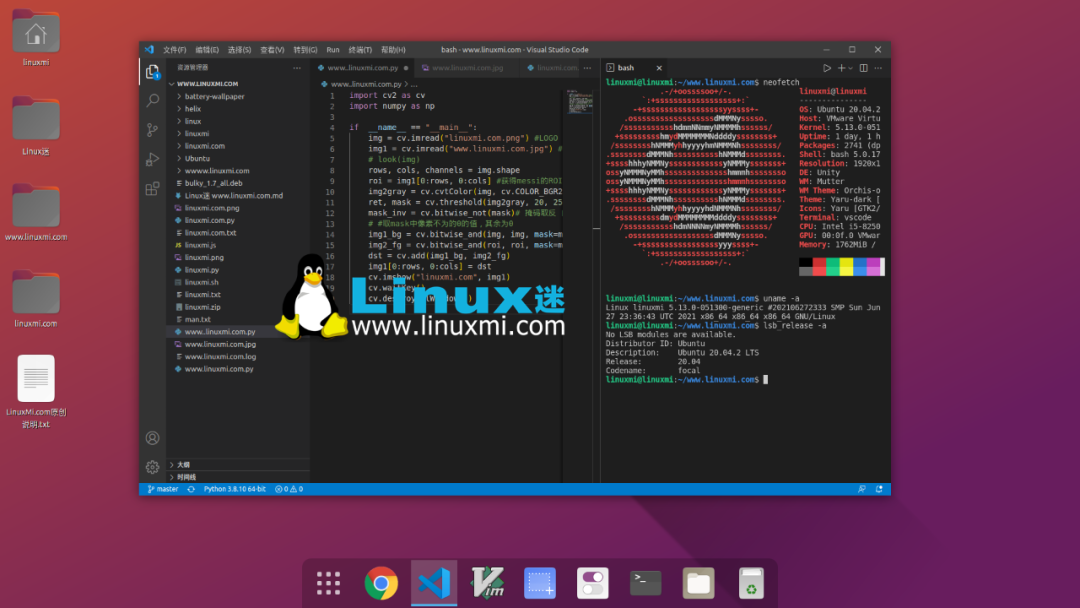Open the Manage gear in activity bar

click(152, 467)
